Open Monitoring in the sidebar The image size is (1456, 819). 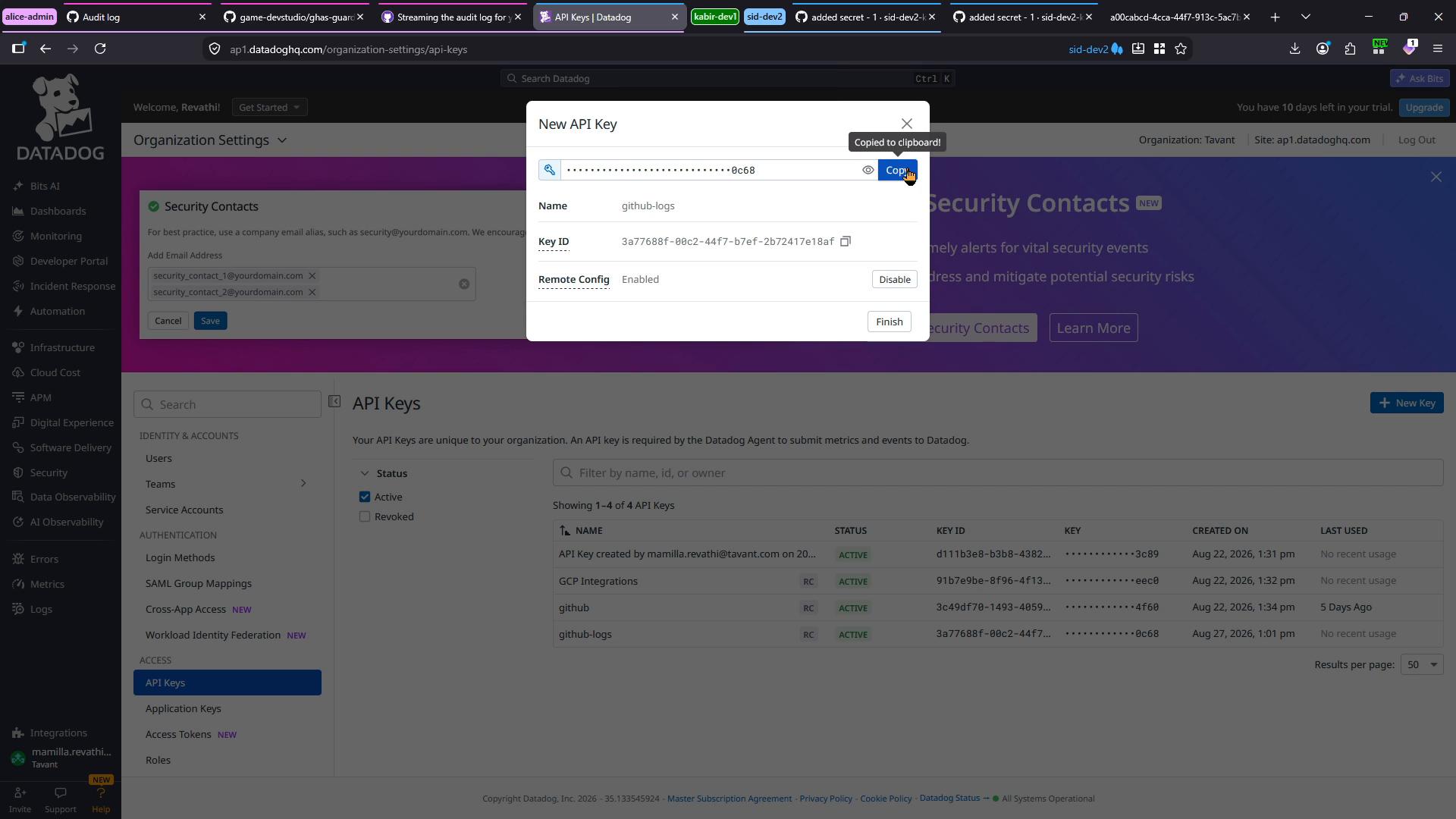pos(56,236)
